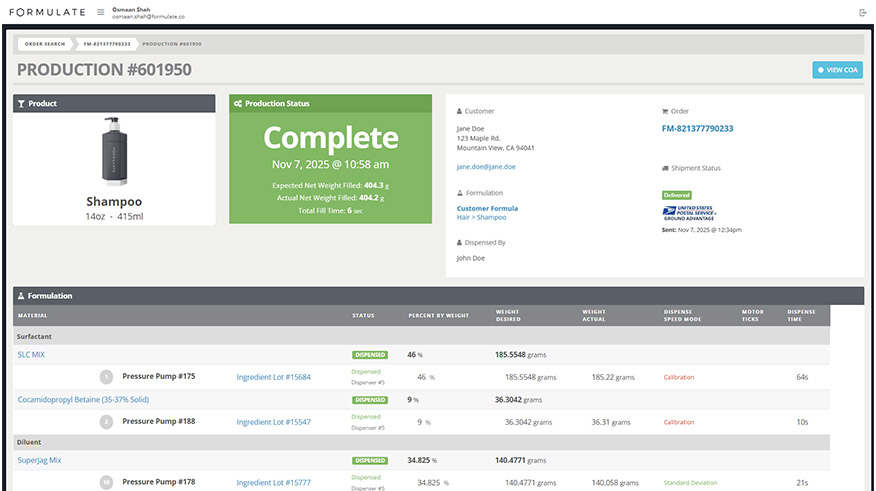The image size is (876, 491).
Task: Click step number 1 circle badge
Action: point(106,377)
